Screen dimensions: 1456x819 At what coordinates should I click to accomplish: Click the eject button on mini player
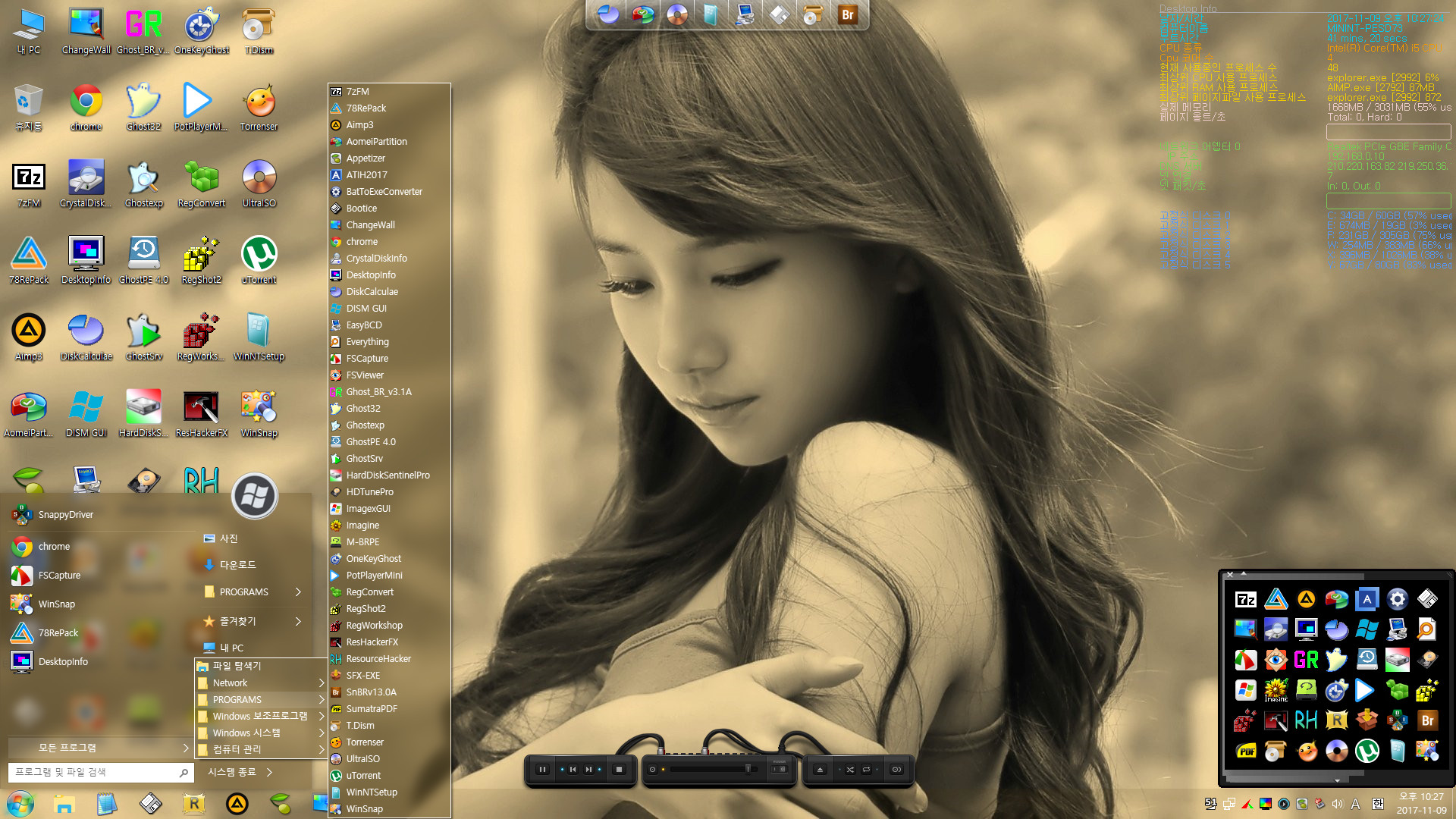pos(820,769)
